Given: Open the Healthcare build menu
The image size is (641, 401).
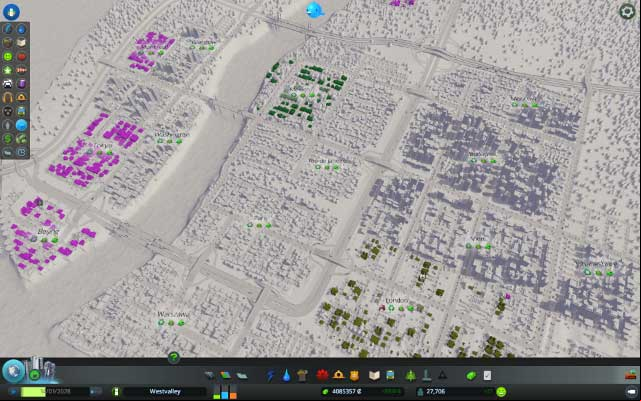Looking at the screenshot, I should 322,375.
